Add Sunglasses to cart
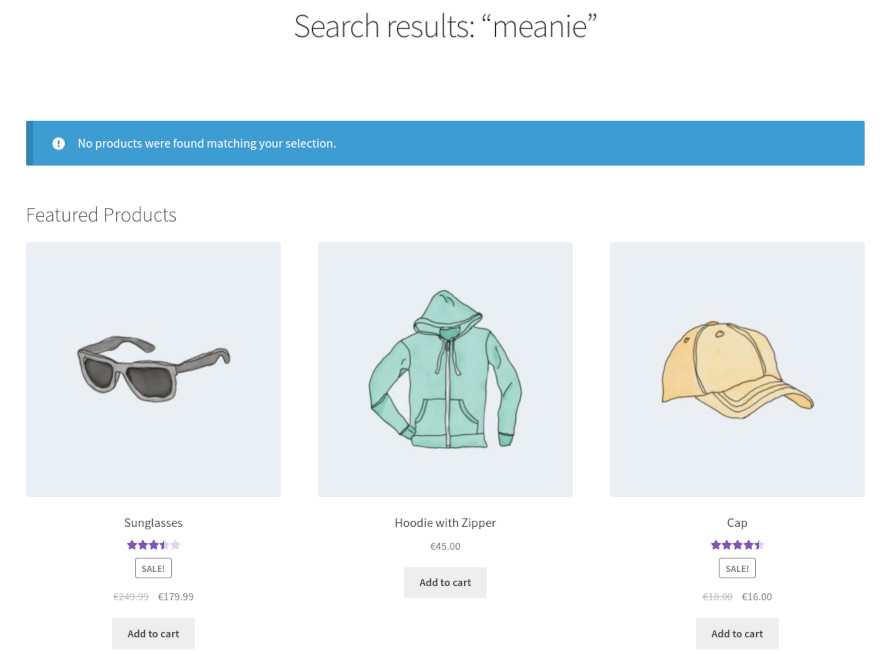890x654 pixels. (x=153, y=634)
